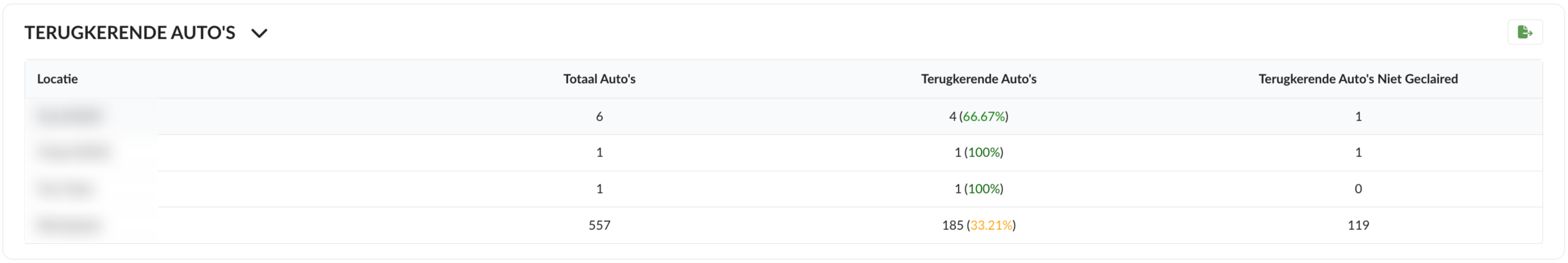Click the TERUGKERENDE AUTO'S section title
Image resolution: width=1568 pixels, height=263 pixels.
tap(129, 33)
